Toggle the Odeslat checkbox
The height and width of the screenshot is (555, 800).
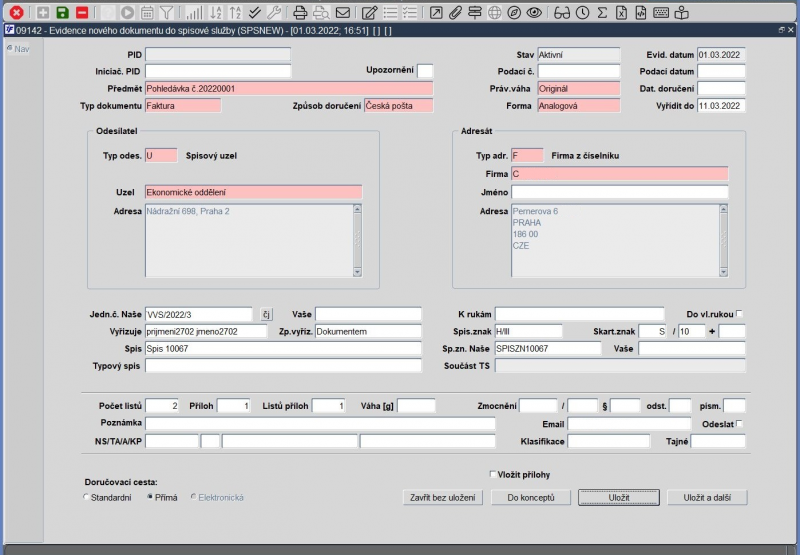739,424
